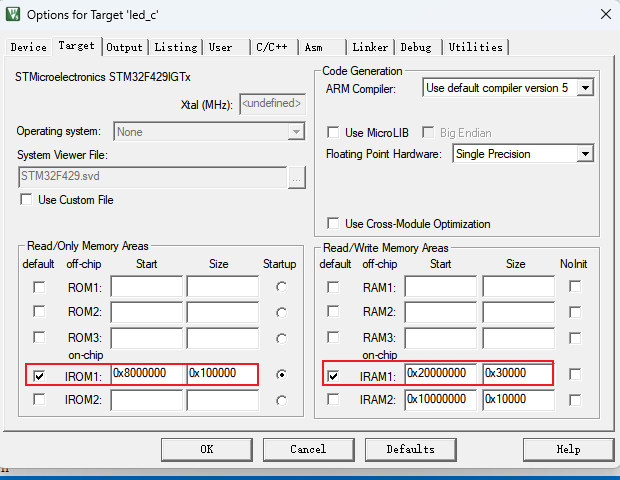
Task: Click the ROM1 Start address field
Action: point(147,287)
